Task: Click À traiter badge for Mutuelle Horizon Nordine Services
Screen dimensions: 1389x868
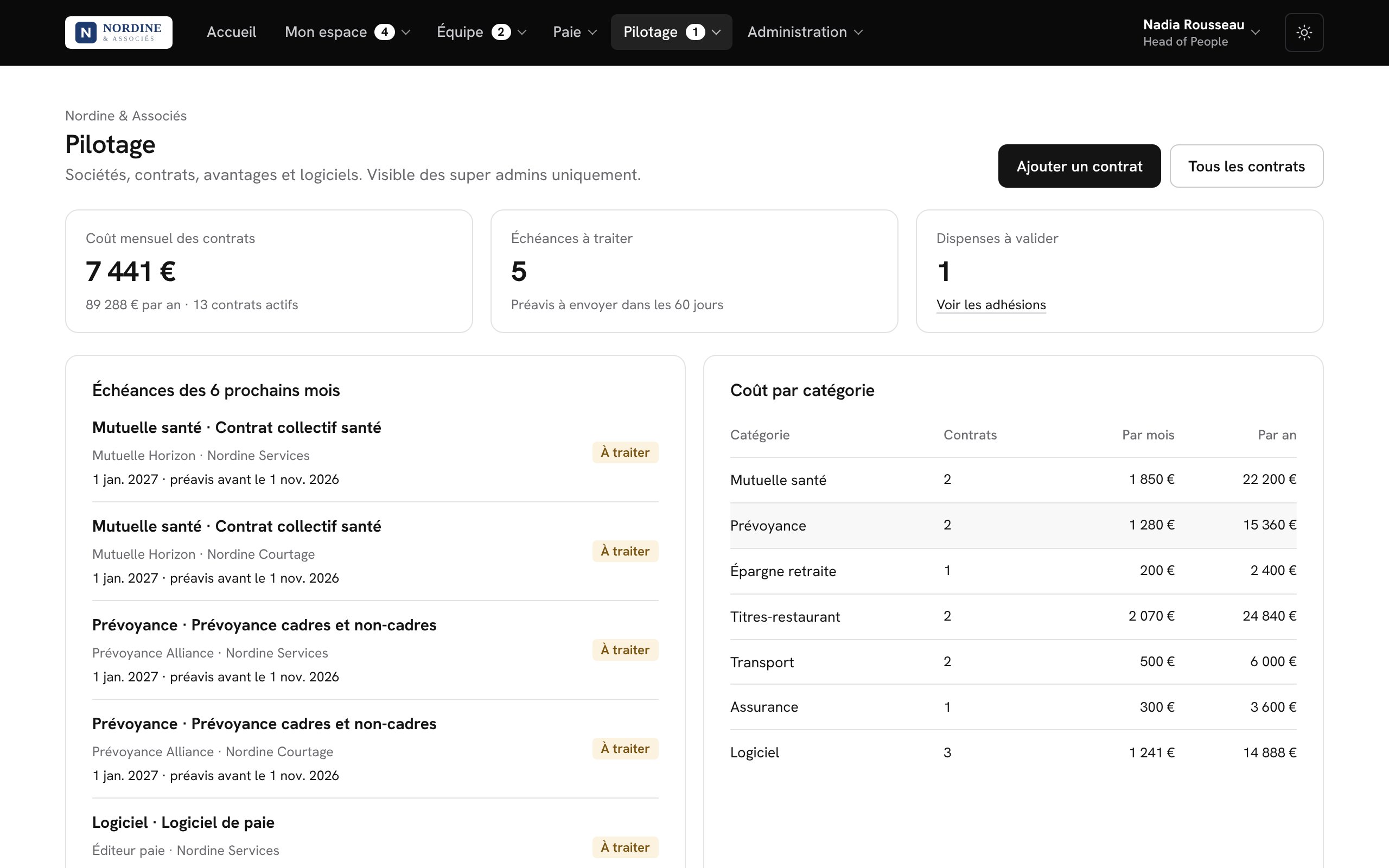Action: coord(625,452)
